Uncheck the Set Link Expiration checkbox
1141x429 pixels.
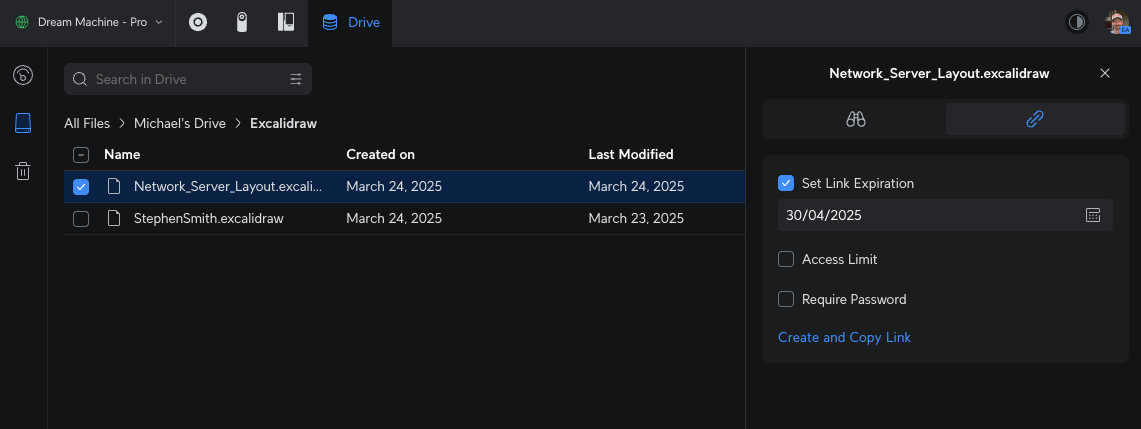[786, 183]
